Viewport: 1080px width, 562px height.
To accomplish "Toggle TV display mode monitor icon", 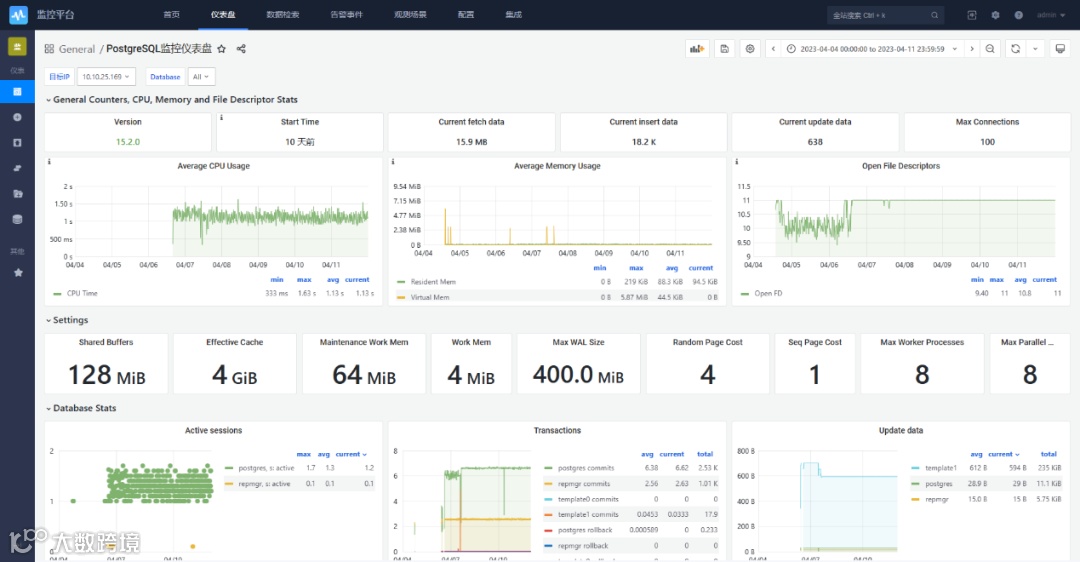I will [1060, 49].
